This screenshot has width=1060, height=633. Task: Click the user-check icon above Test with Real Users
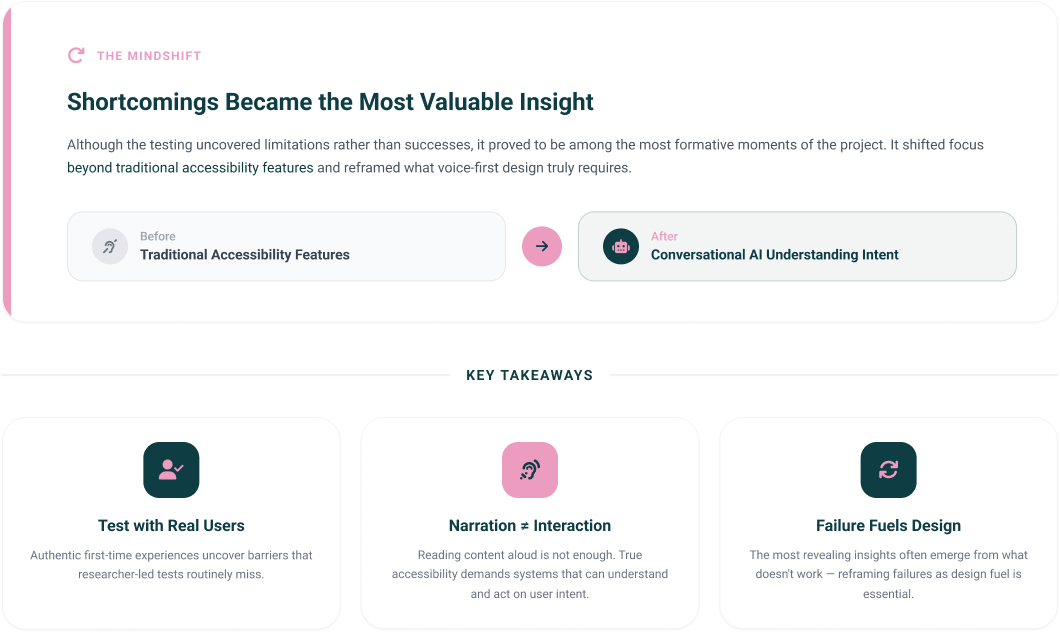point(171,470)
